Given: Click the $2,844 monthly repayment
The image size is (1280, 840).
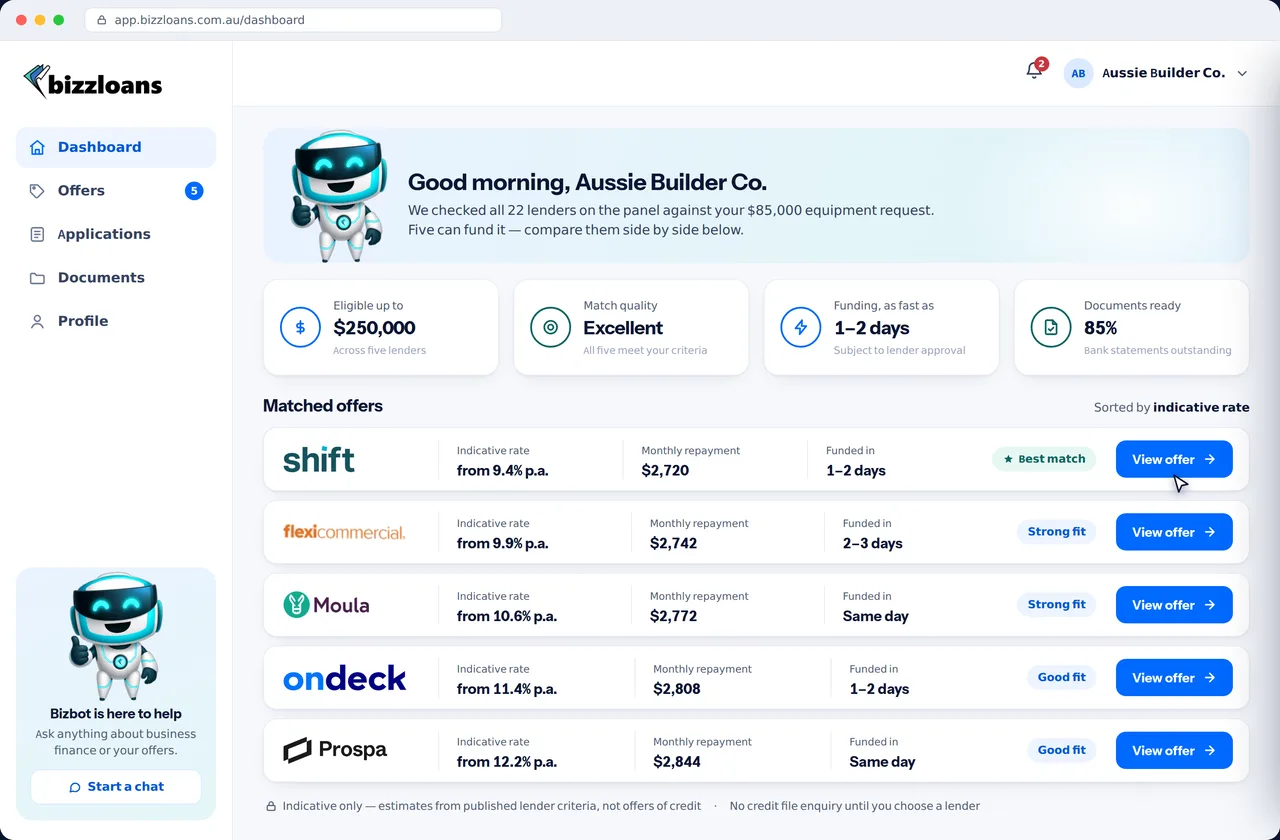Looking at the screenshot, I should coord(677,762).
